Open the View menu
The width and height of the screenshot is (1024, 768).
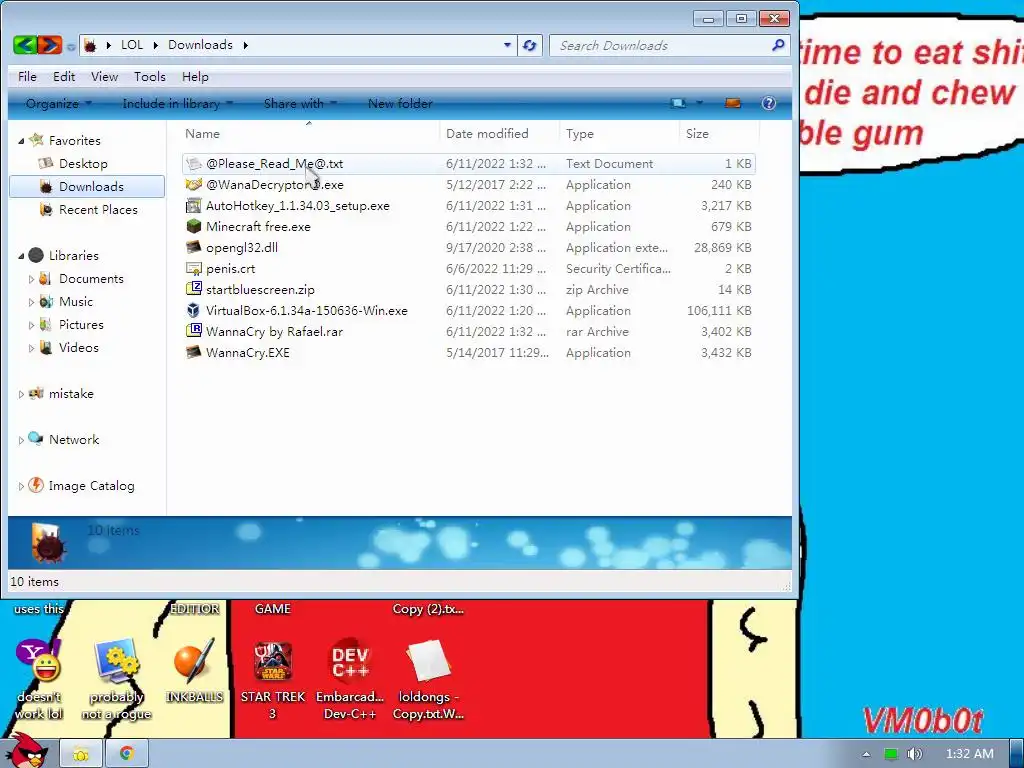tap(104, 76)
